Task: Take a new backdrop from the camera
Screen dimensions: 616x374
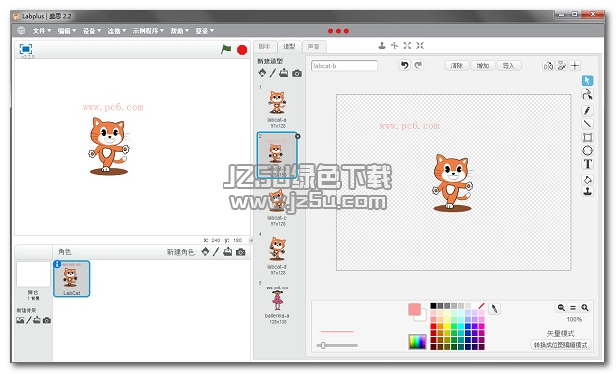Action: point(47,320)
